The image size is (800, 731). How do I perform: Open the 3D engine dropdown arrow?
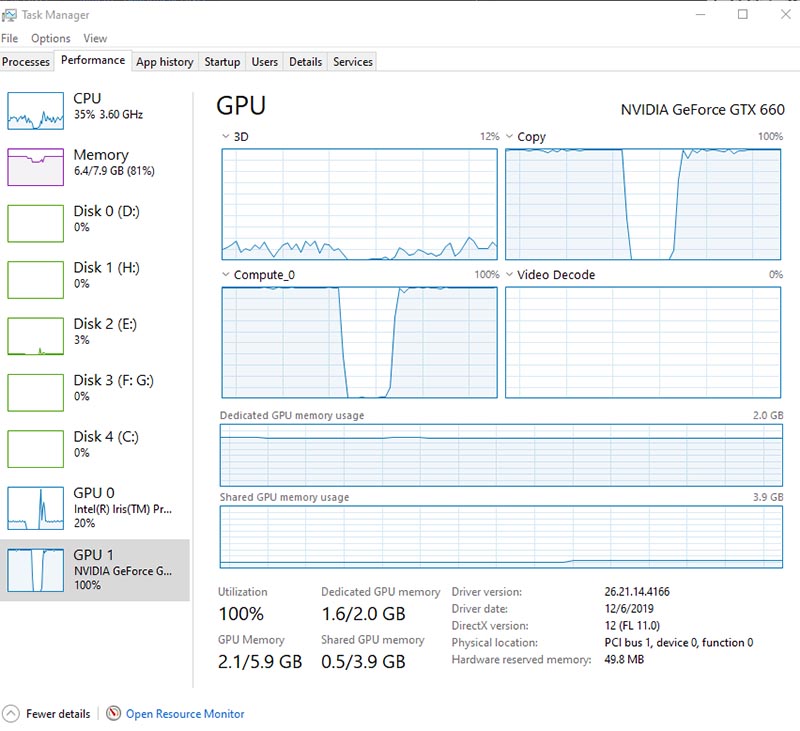click(x=226, y=136)
